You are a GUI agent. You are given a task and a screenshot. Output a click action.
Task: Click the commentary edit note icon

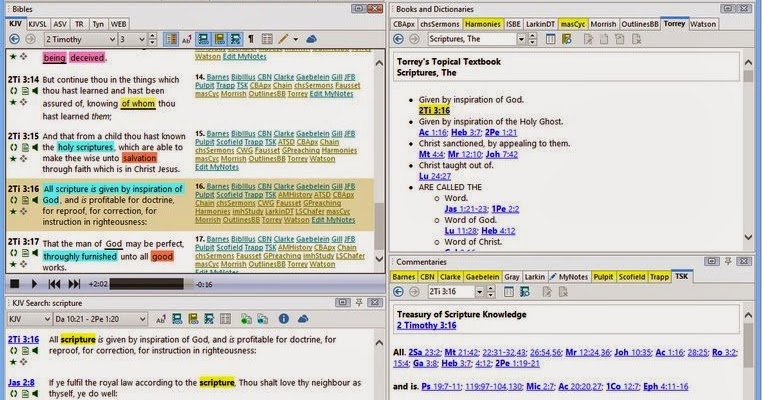(x=547, y=292)
